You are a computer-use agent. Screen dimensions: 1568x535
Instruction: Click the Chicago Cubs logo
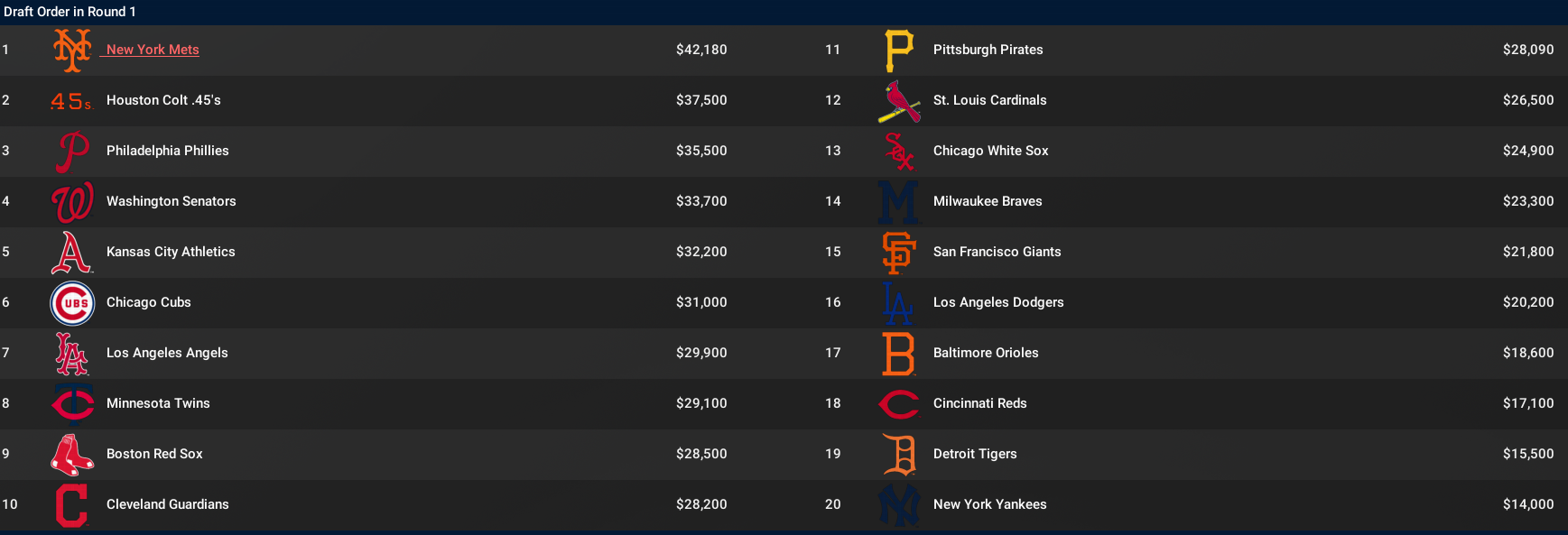click(72, 303)
